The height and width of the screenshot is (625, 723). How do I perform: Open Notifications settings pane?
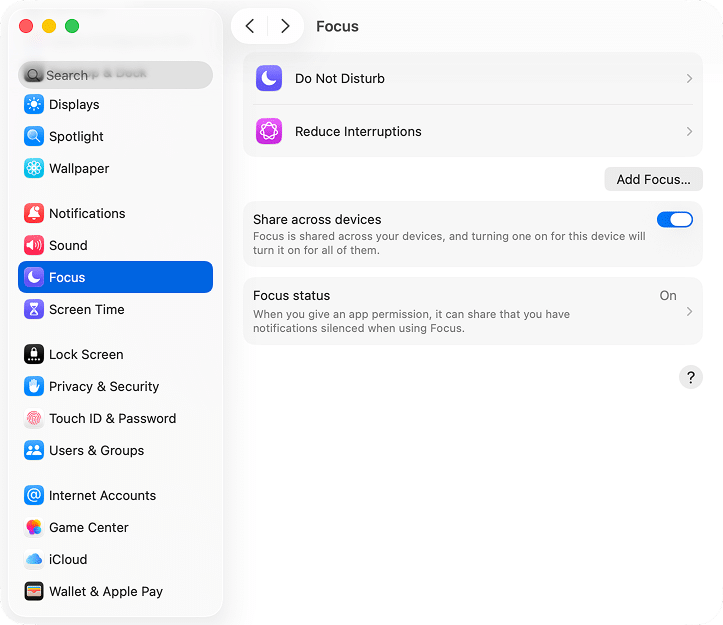point(115,213)
